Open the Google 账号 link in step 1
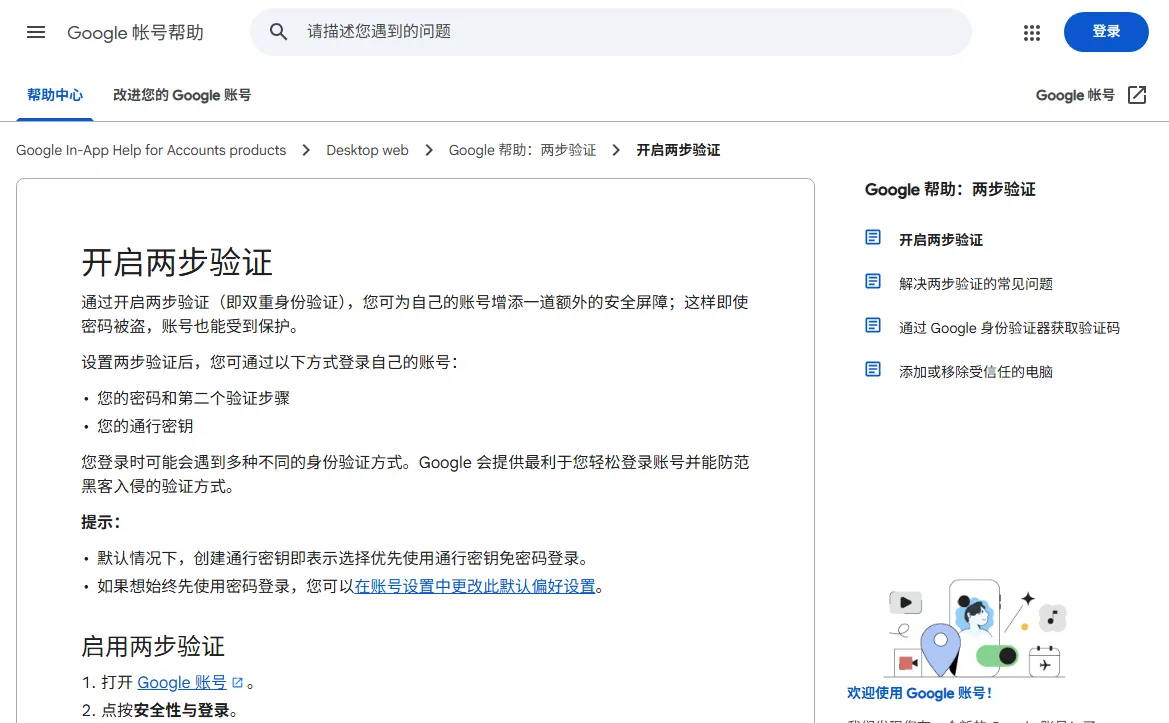1169x723 pixels. pos(181,682)
